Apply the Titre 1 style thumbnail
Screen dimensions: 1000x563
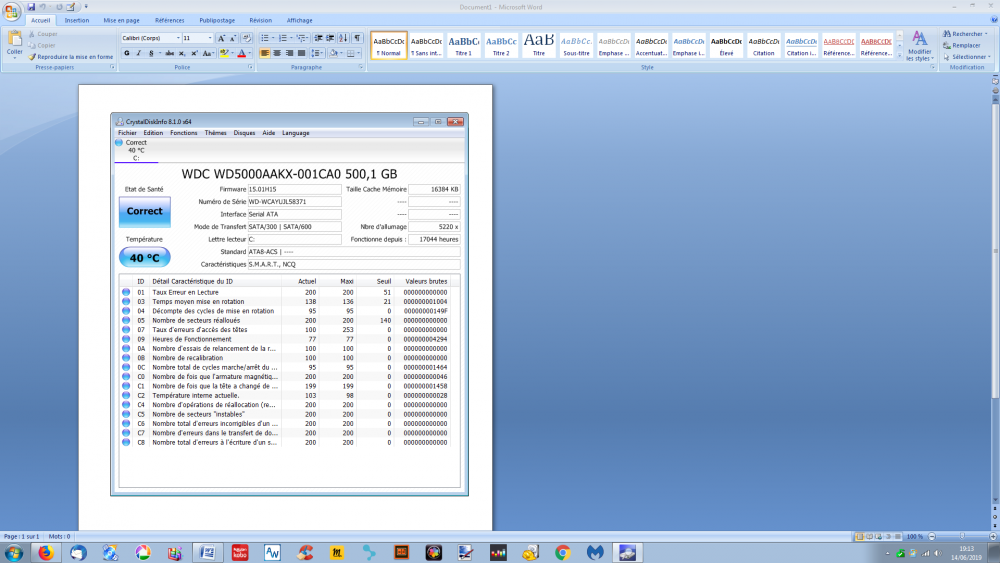pyautogui.click(x=463, y=45)
